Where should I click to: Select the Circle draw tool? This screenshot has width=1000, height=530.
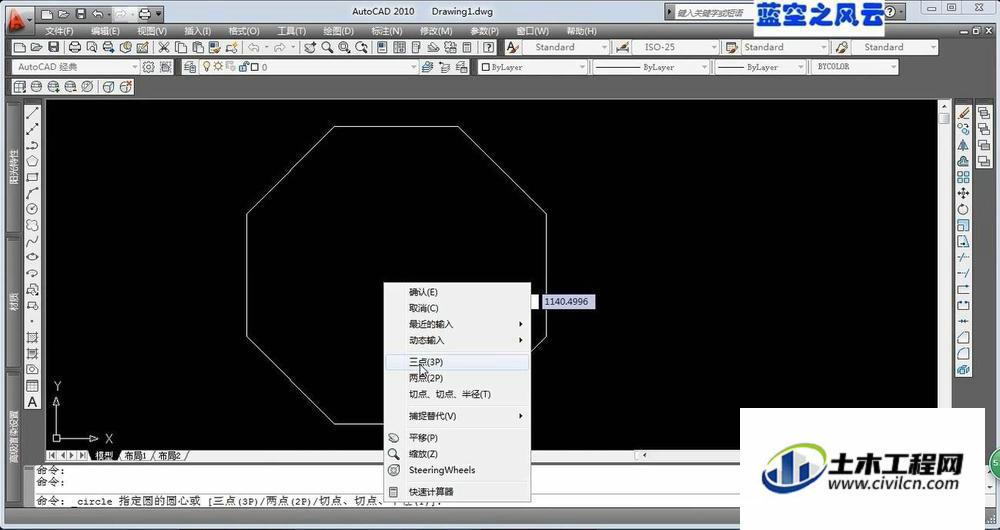point(33,209)
